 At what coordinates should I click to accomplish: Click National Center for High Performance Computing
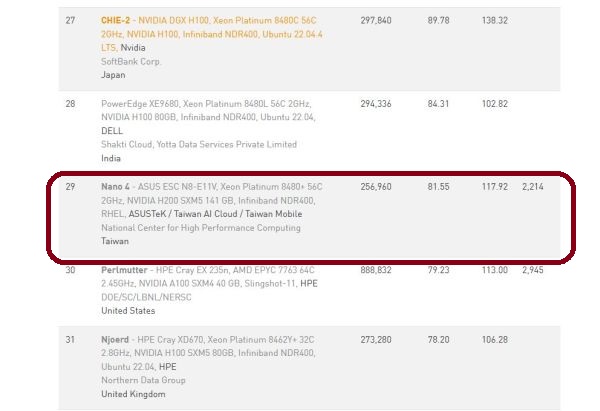[201, 228]
